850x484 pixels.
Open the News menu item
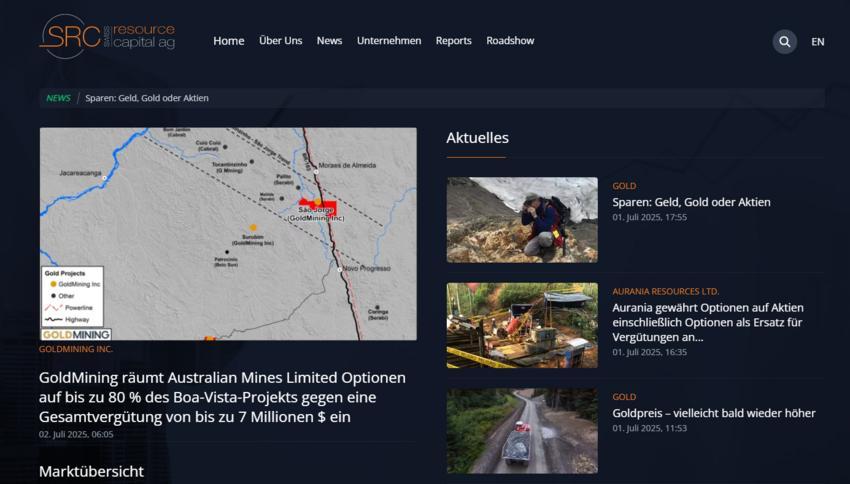tap(329, 41)
